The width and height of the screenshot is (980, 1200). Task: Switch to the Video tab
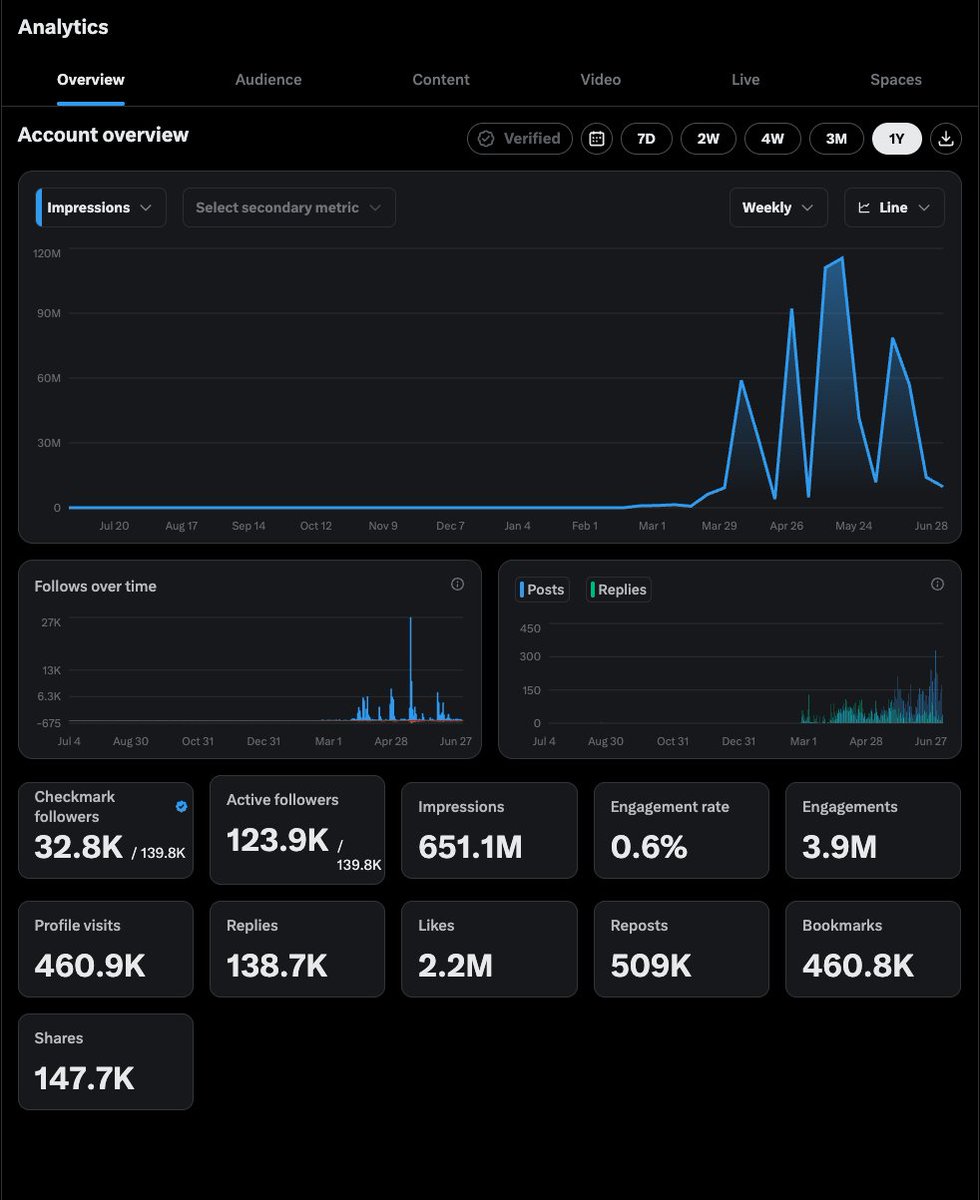tap(601, 80)
